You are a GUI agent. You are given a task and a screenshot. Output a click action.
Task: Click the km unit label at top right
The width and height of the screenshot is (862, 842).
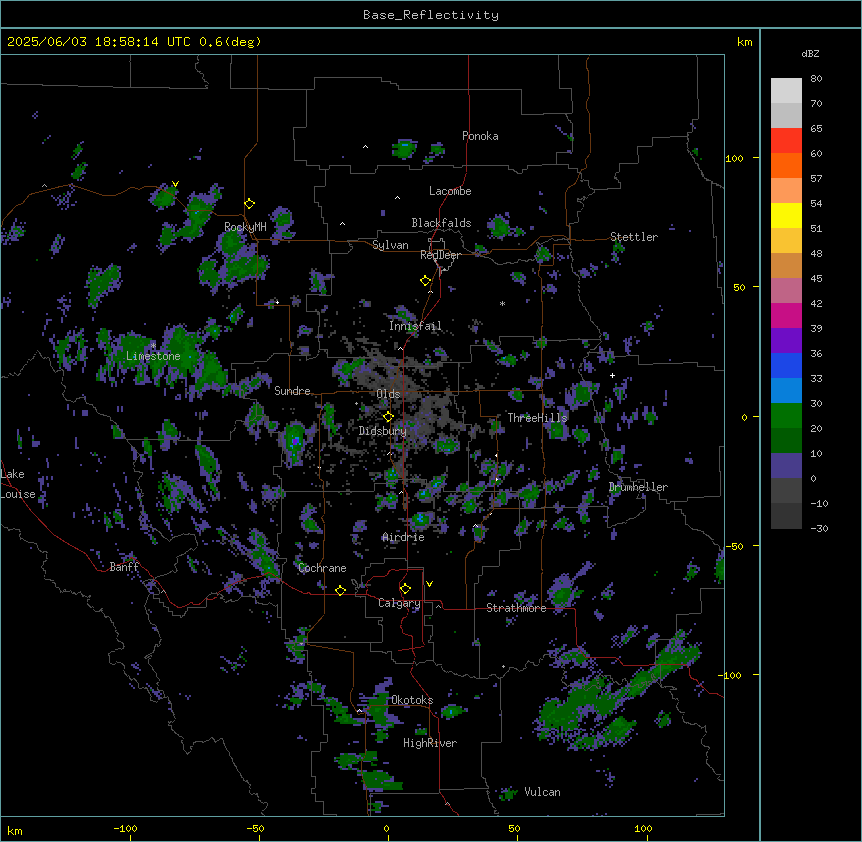[x=744, y=42]
